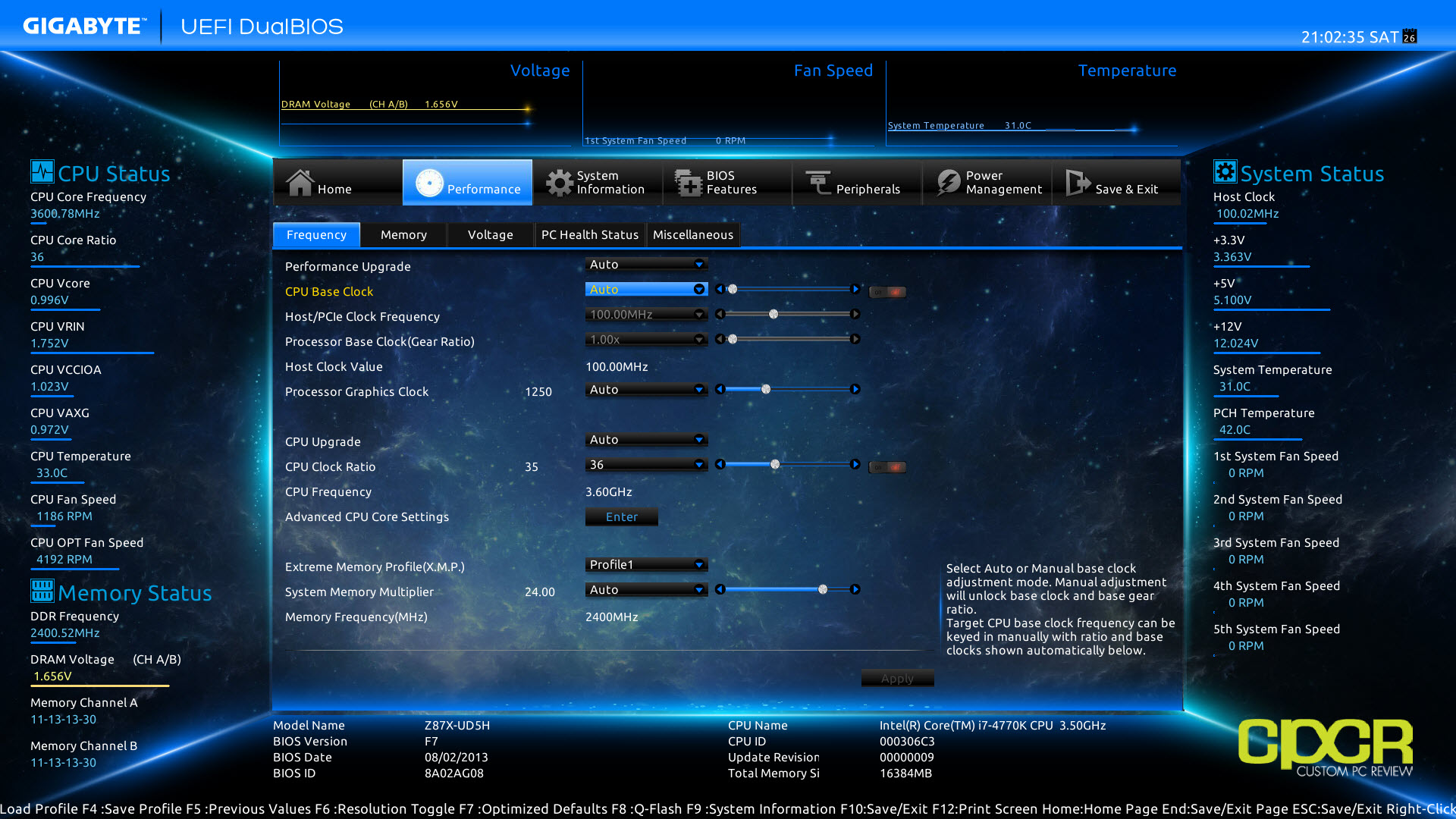Decrease Processor Base Clock Gear Ratio arrow
Screen dimensions: 1456x819
click(720, 339)
